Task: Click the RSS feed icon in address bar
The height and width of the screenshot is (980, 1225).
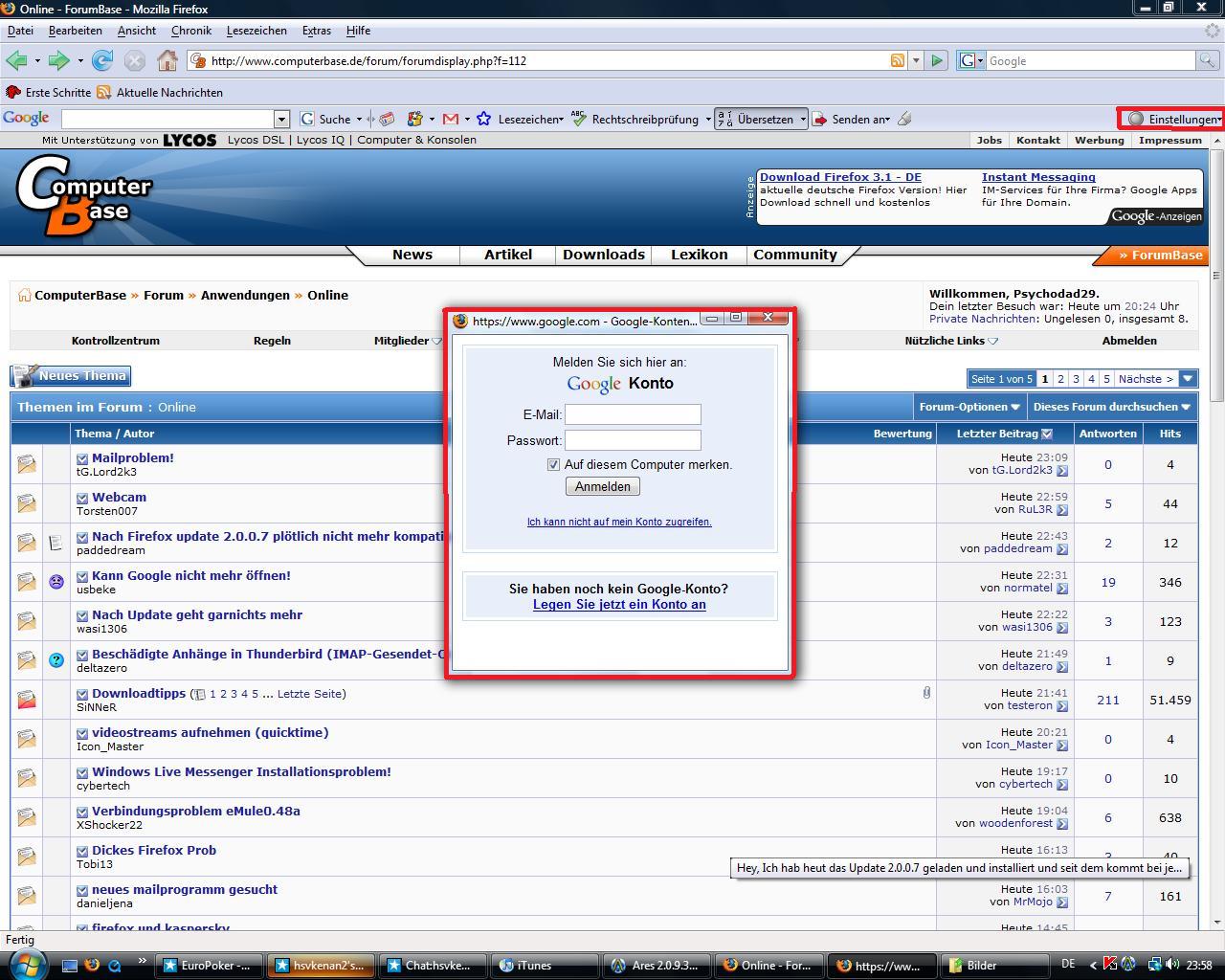Action: pyautogui.click(x=898, y=60)
